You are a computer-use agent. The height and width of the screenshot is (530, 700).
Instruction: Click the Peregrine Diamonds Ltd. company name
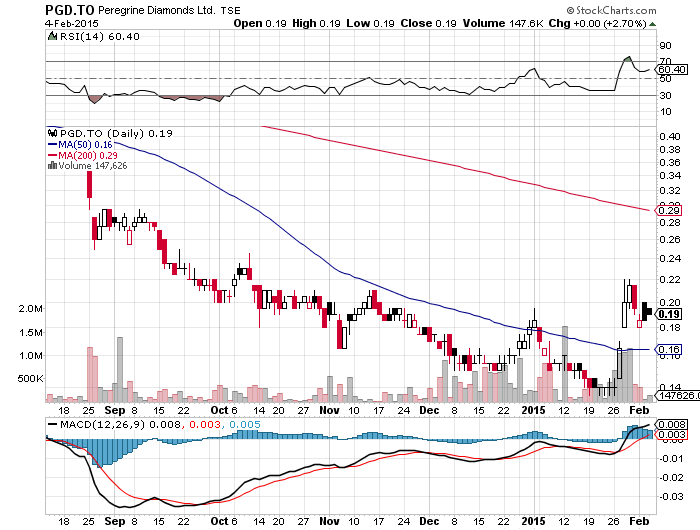coord(156,10)
